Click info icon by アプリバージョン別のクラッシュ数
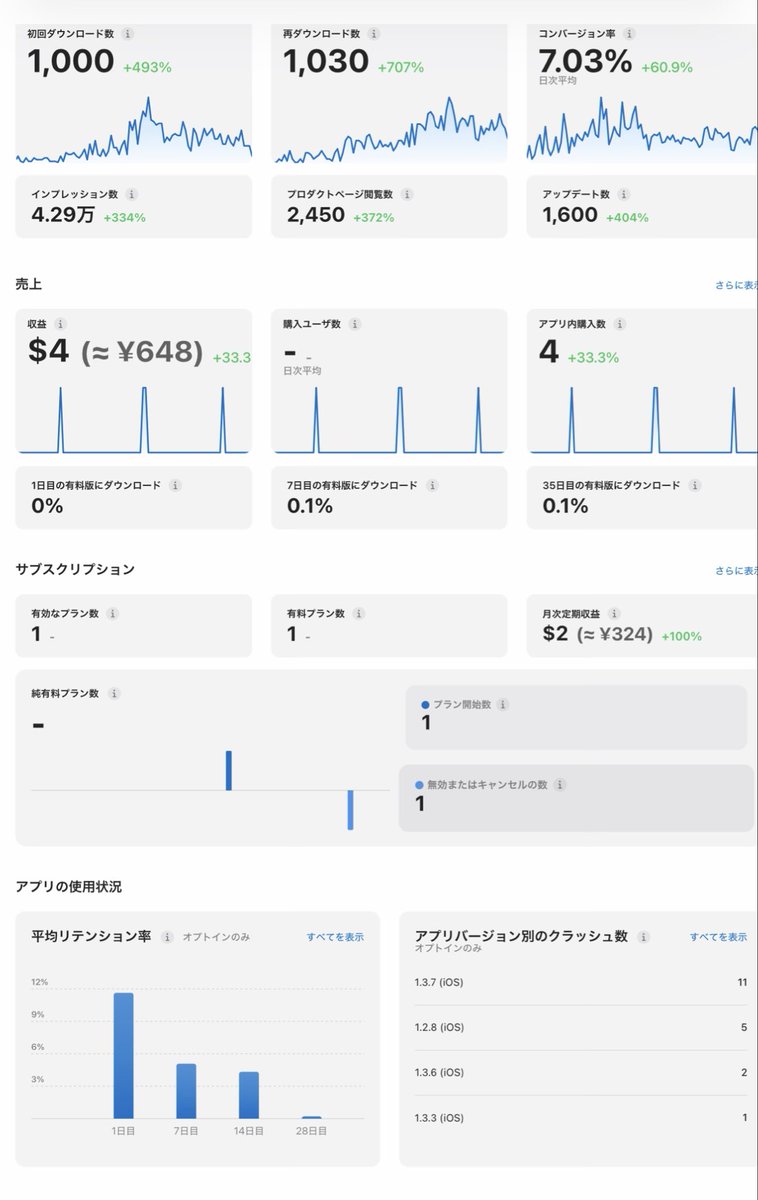The height and width of the screenshot is (1200, 758). 643,937
